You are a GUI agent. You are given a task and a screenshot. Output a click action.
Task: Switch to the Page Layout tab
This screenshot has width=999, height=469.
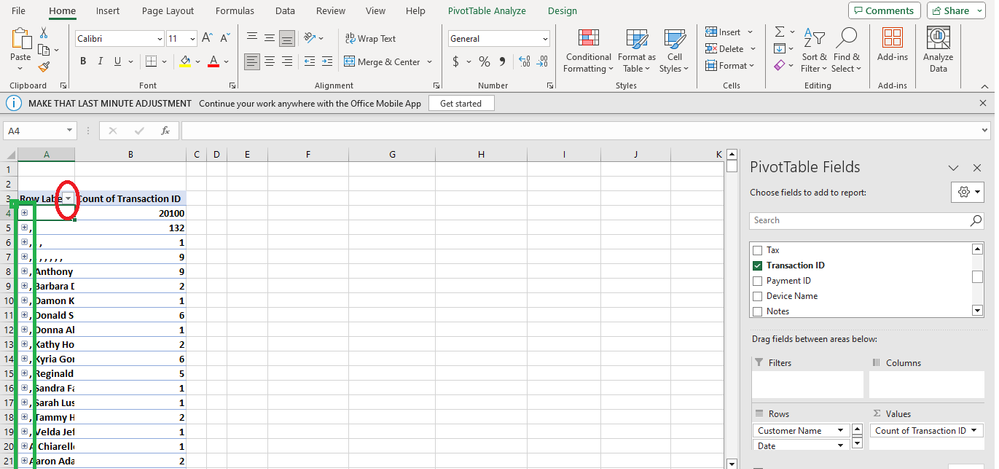click(168, 11)
